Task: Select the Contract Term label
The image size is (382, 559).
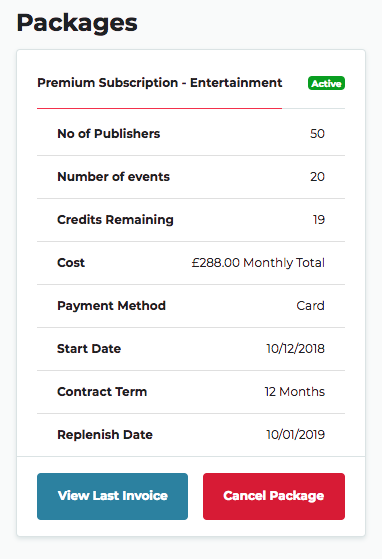Action: click(102, 392)
